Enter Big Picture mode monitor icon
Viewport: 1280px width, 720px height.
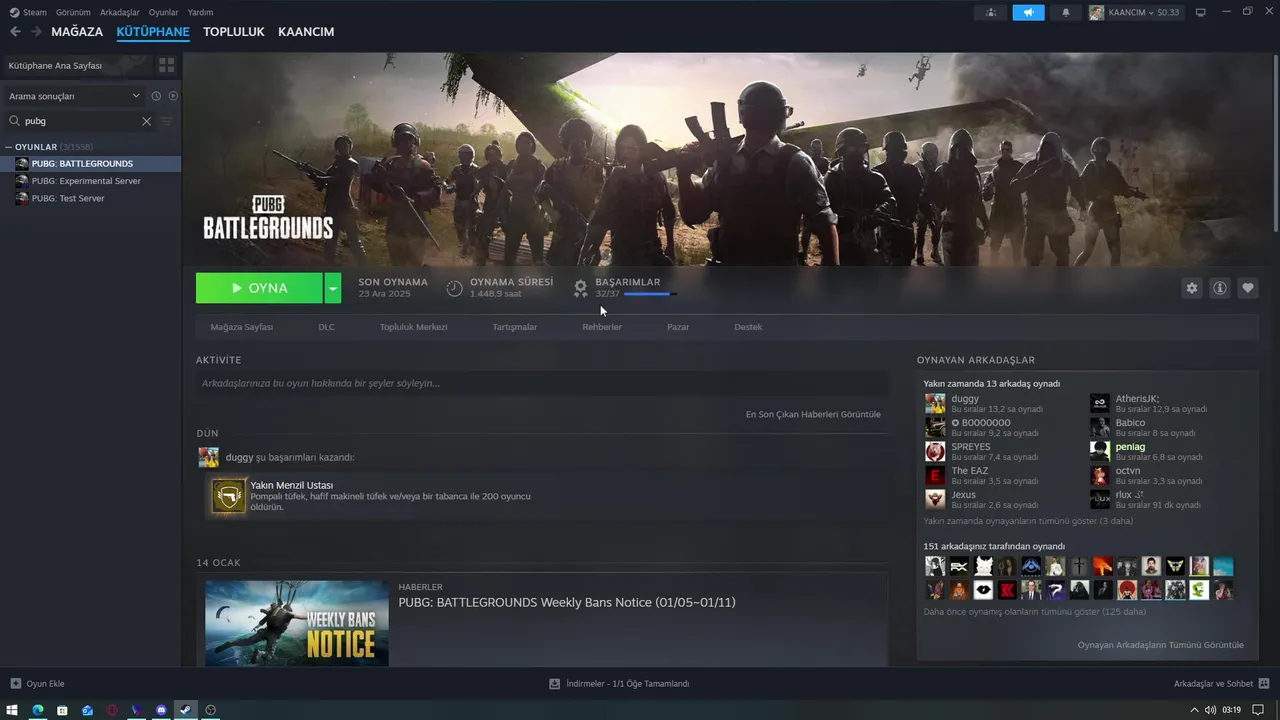tap(1201, 12)
